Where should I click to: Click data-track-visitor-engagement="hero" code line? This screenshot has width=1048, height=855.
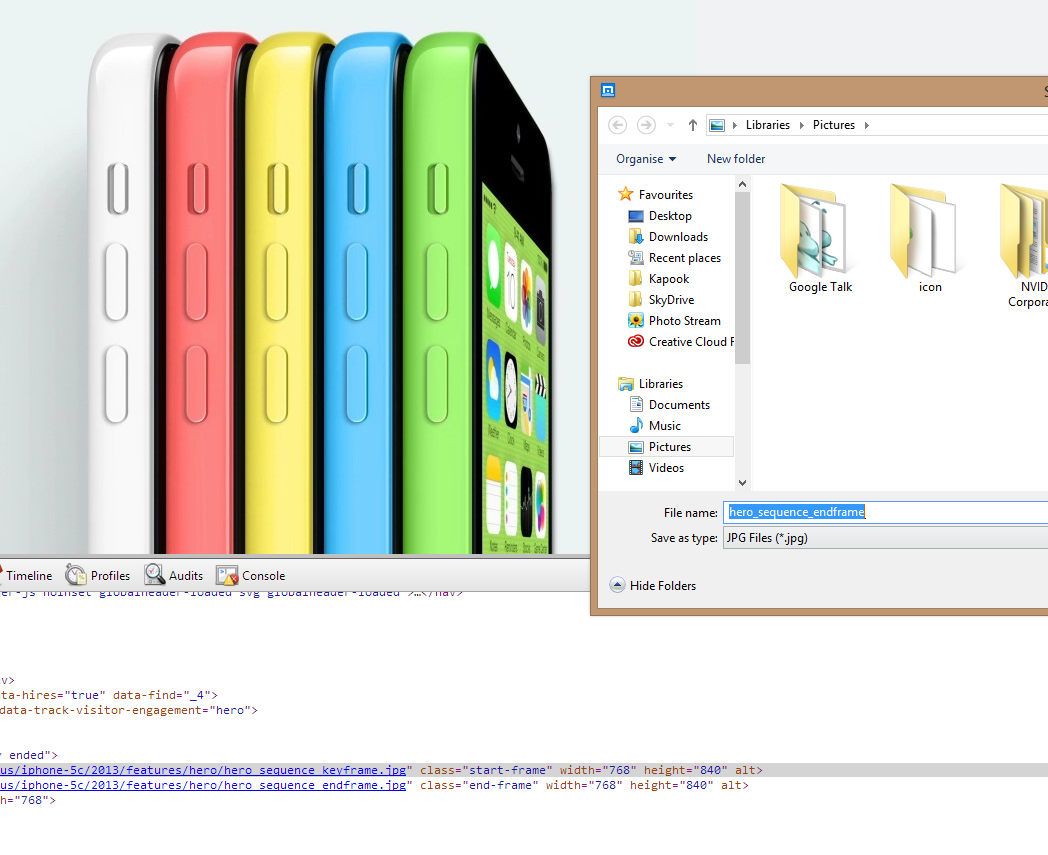click(129, 710)
